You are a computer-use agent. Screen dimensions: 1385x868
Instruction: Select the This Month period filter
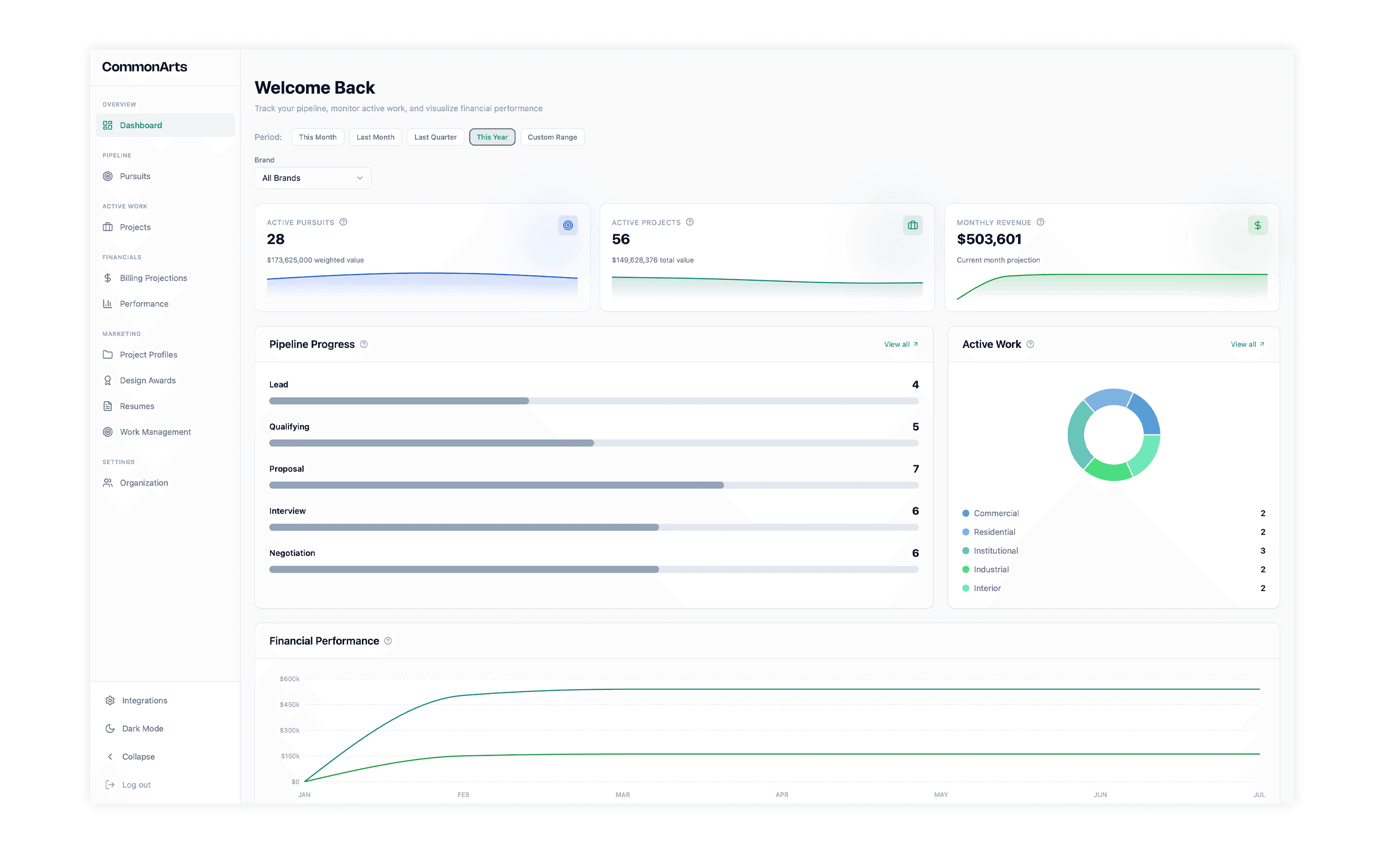pos(318,137)
